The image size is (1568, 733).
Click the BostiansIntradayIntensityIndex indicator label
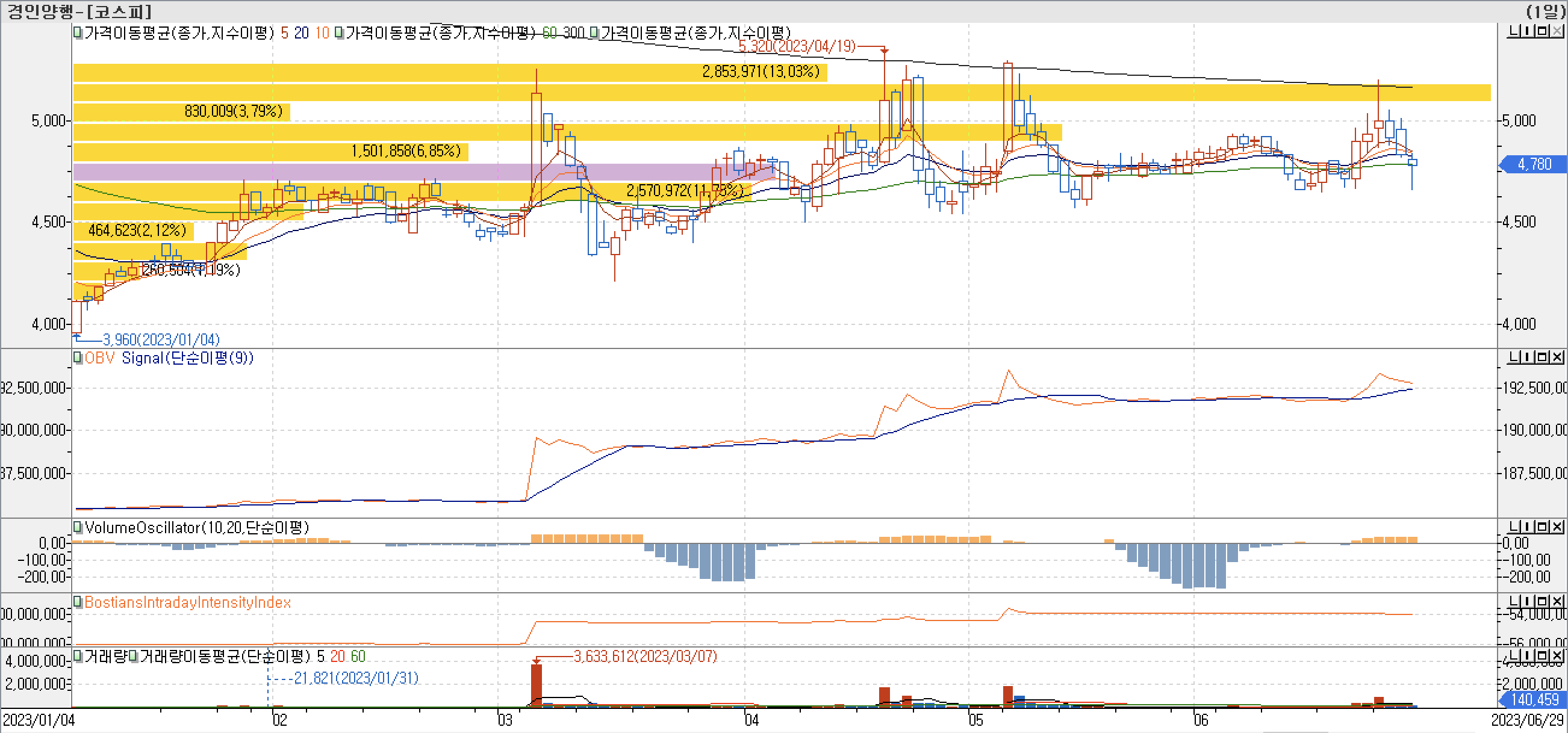point(187,602)
